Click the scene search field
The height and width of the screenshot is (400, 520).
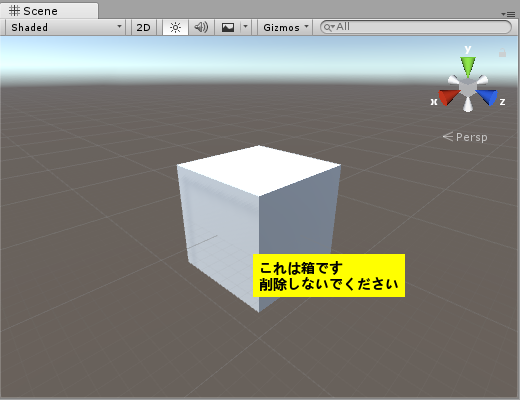click(x=416, y=27)
